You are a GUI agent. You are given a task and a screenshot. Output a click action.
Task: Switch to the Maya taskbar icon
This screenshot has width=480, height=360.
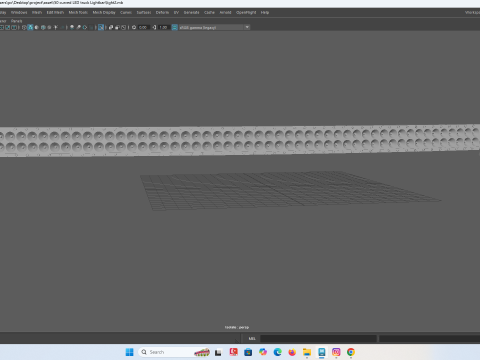pyautogui.click(x=321, y=352)
